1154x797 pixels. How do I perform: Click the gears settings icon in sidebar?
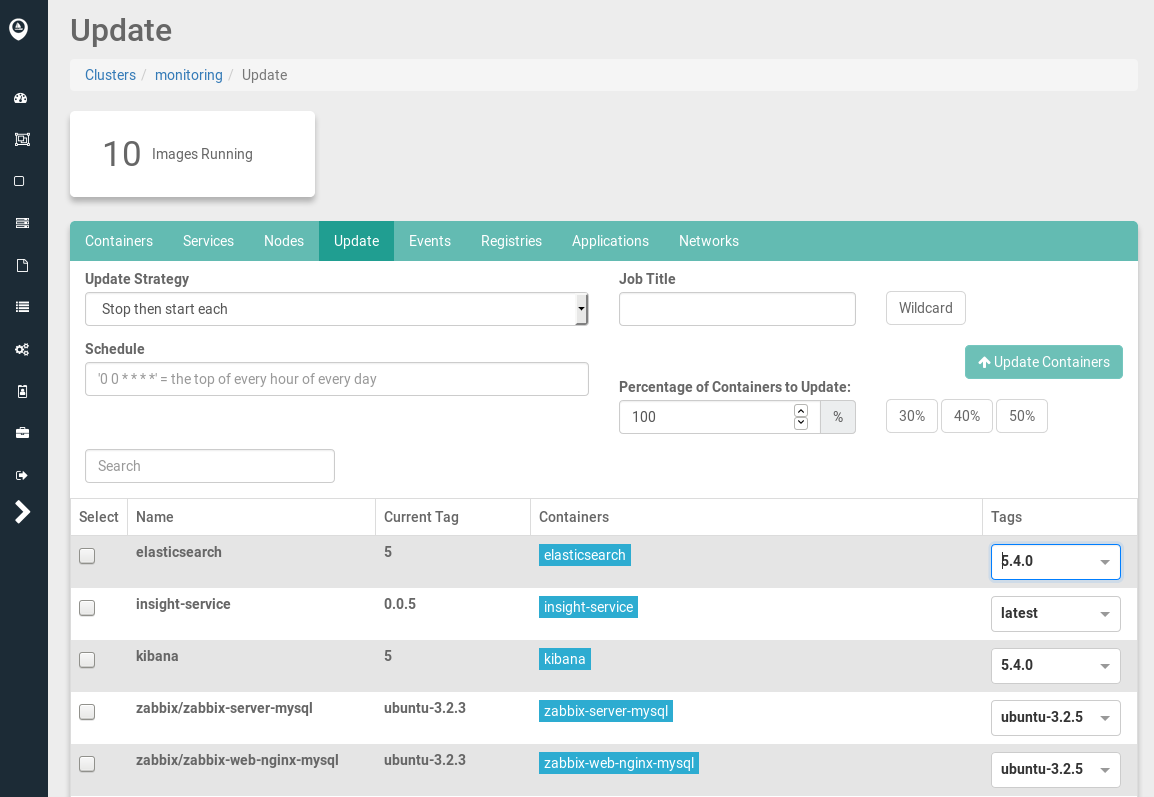pos(21,349)
